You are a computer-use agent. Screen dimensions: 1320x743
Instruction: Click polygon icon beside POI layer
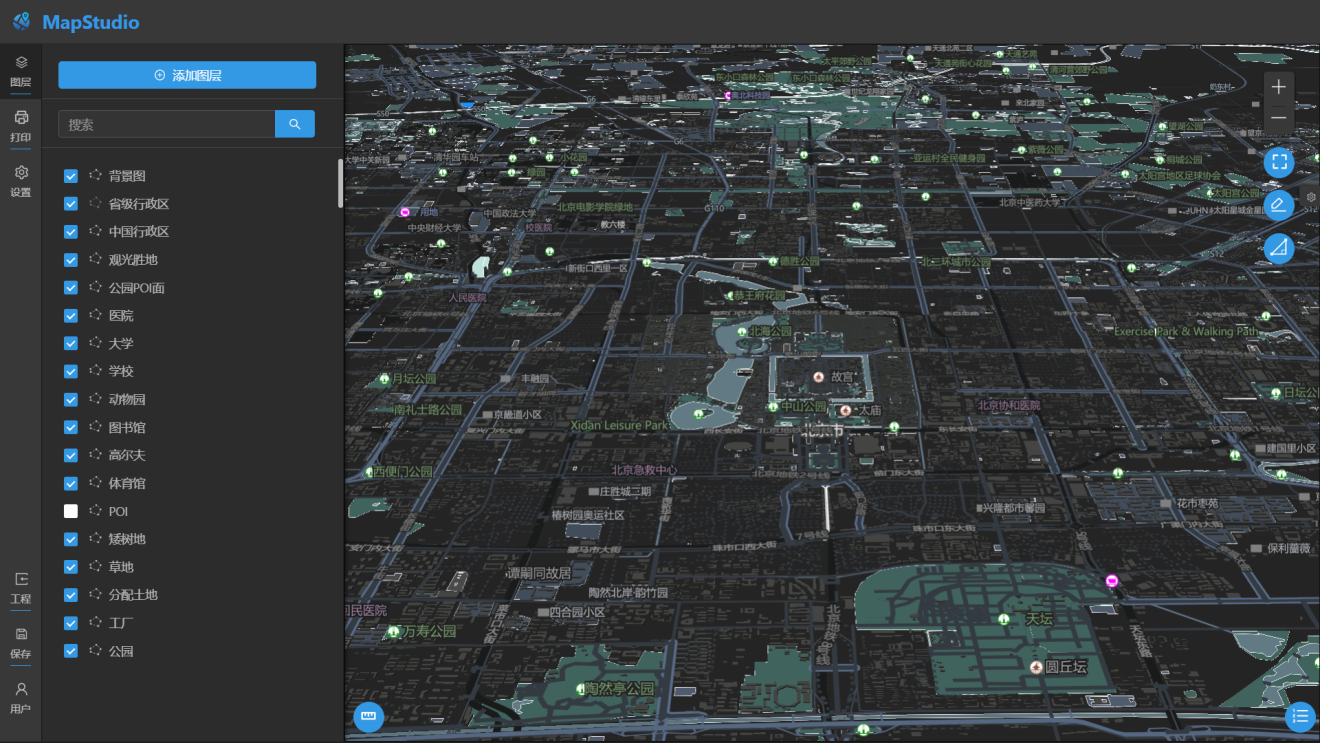point(96,511)
